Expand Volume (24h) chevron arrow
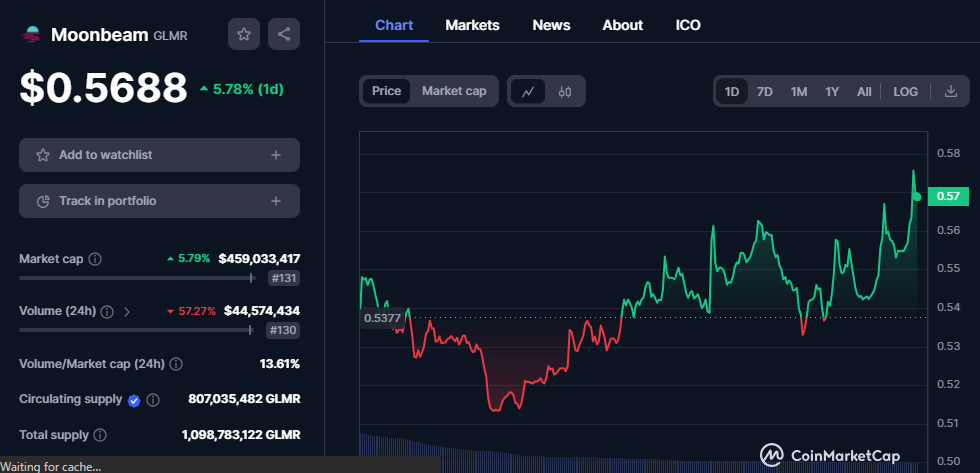Image resolution: width=980 pixels, height=473 pixels. pyautogui.click(x=127, y=311)
